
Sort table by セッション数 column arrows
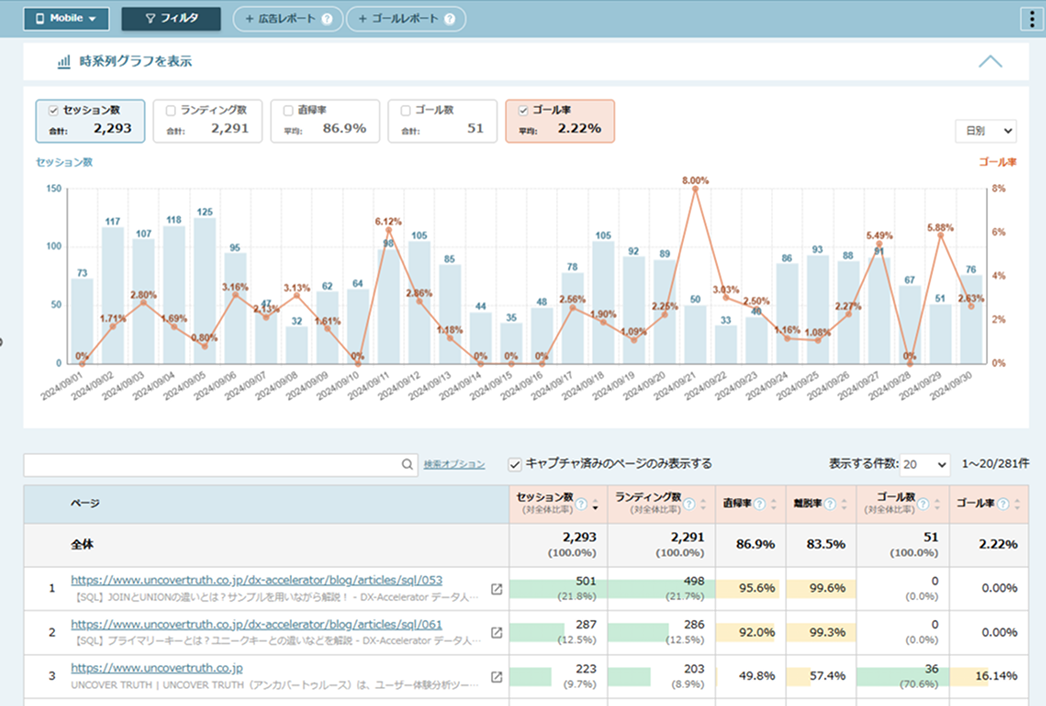[595, 504]
